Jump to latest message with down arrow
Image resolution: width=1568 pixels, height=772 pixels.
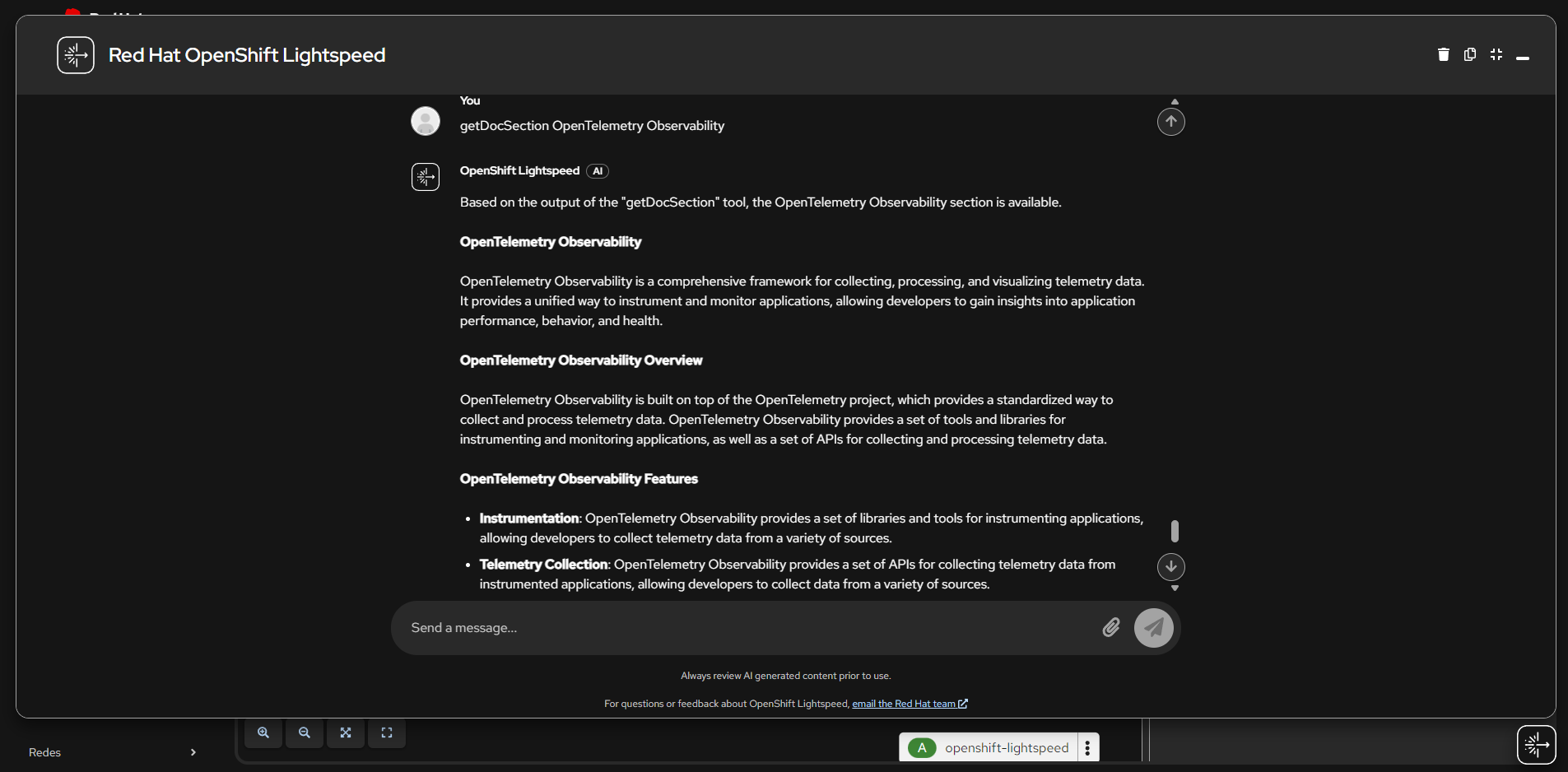1170,567
